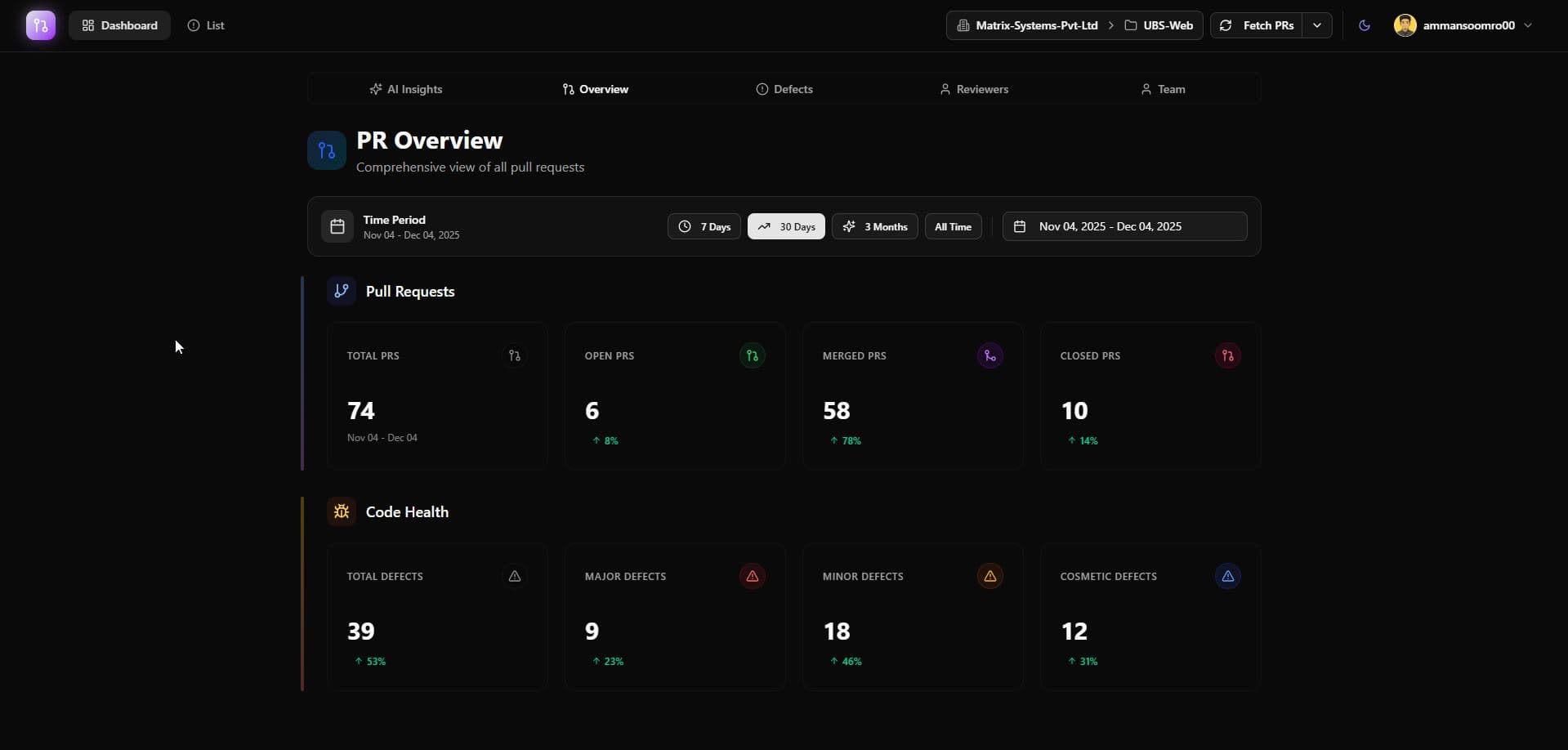This screenshot has height=750, width=1568.
Task: Select the 7 Days time range
Action: click(x=704, y=226)
